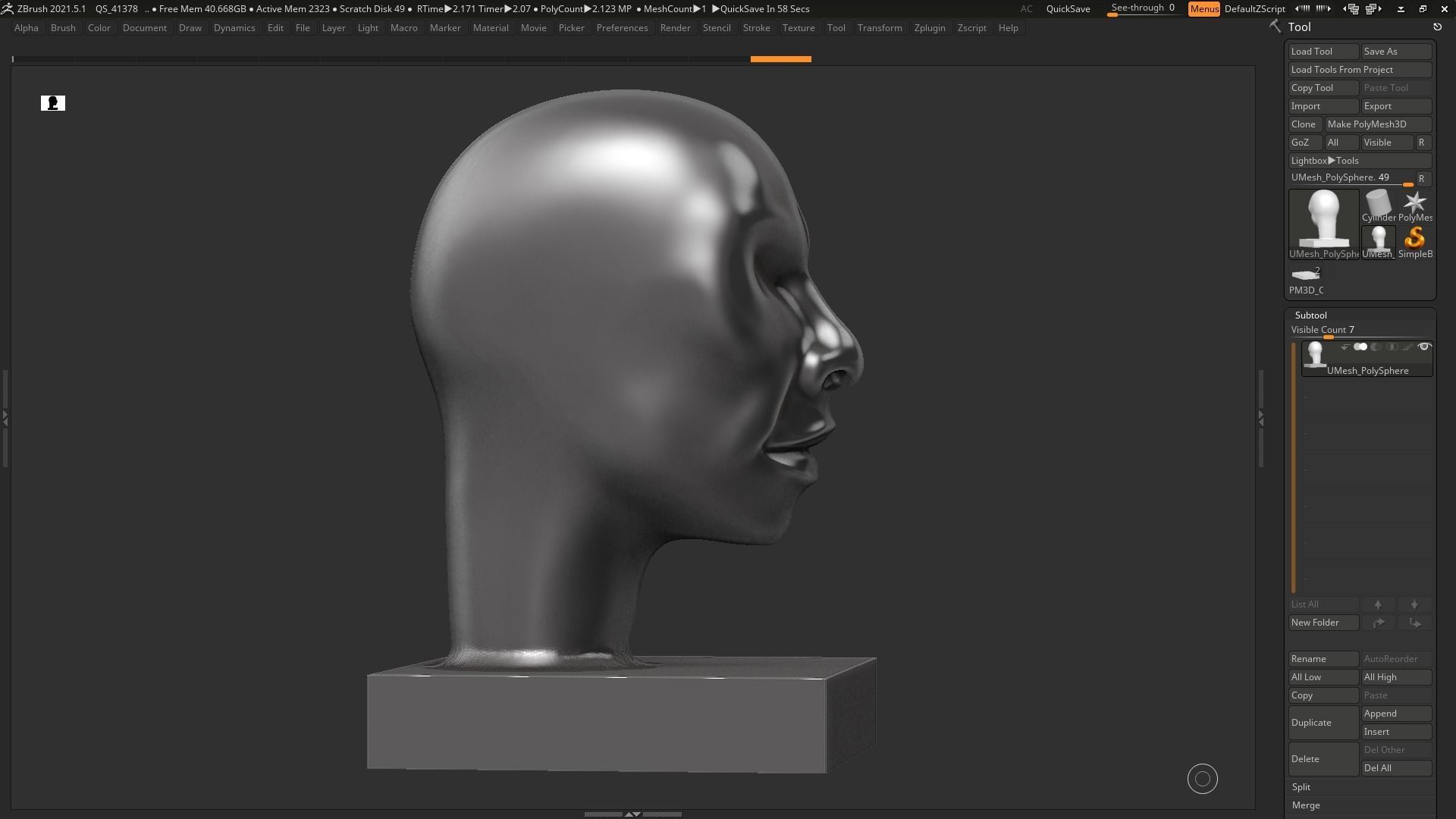Viewport: 1456px width, 819px height.
Task: Toggle the AC auto-collapse button
Action: [x=1026, y=9]
